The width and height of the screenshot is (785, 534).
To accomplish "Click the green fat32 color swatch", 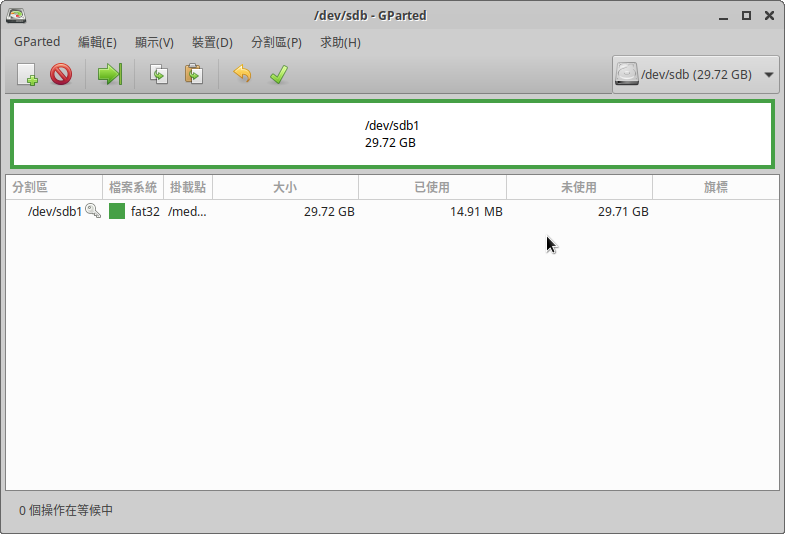I will tap(117, 211).
